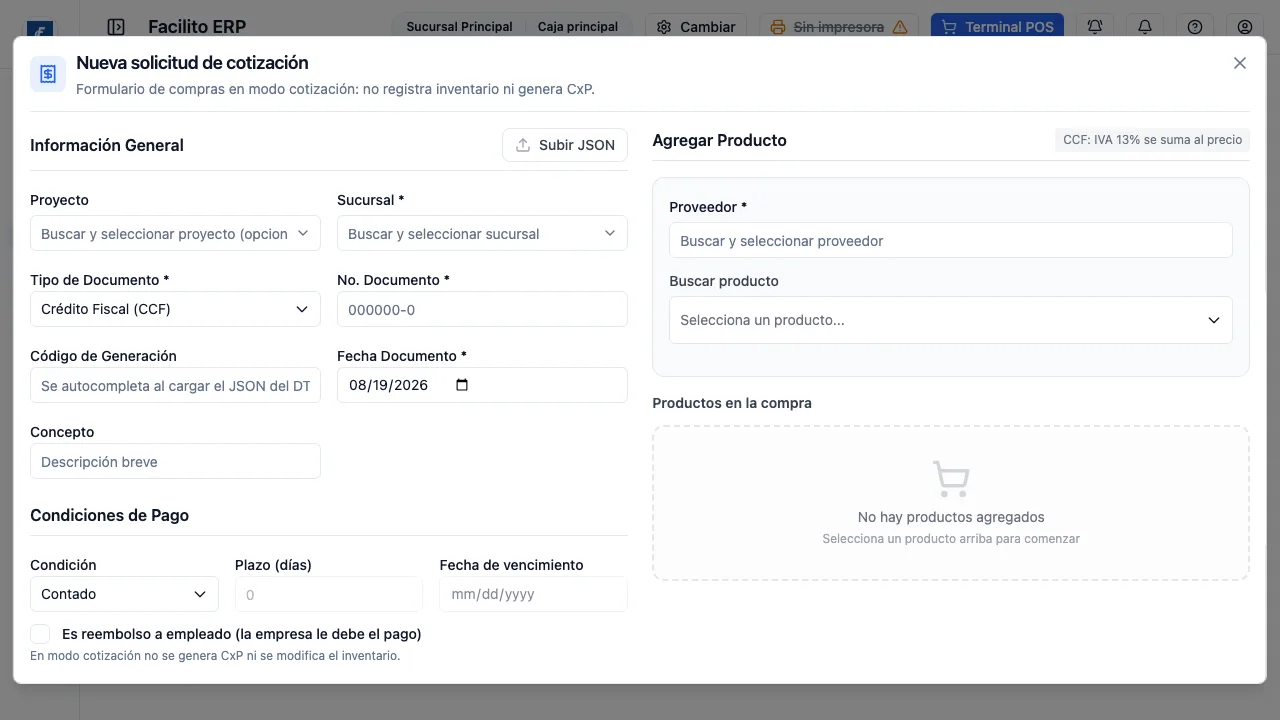
Task: Click the Sucursal Principal label in top bar
Action: 459,27
